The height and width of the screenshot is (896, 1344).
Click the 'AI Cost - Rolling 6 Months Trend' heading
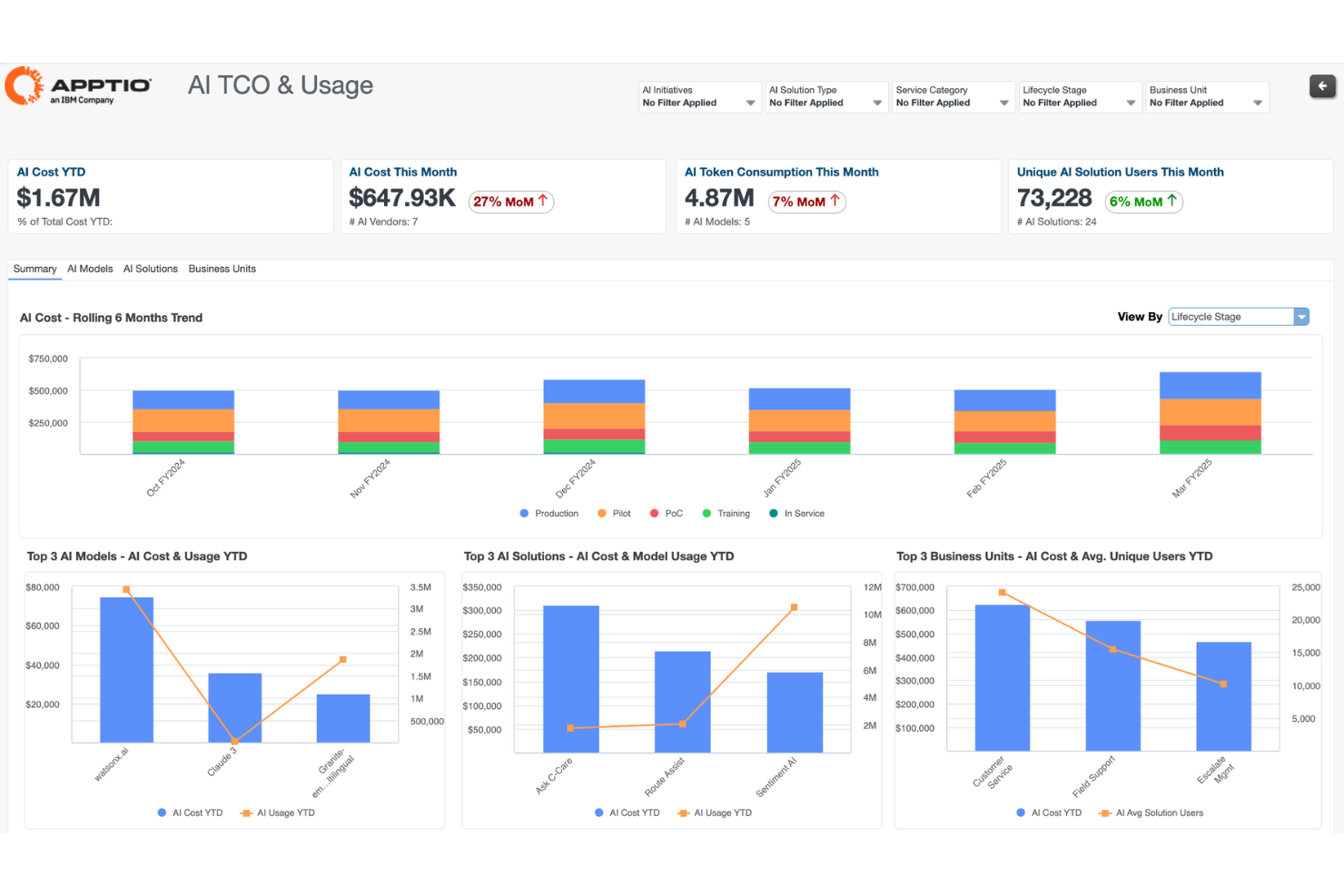[x=111, y=318]
